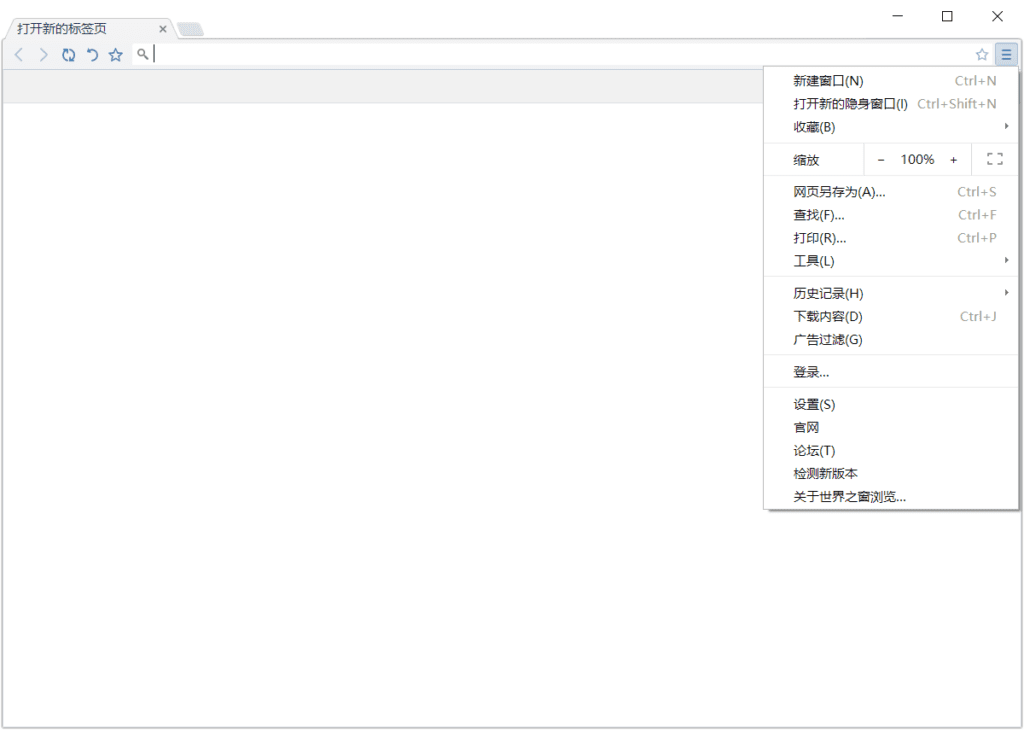This screenshot has width=1024, height=730.
Task: Visit 官网 via the menu
Action: tap(891, 428)
